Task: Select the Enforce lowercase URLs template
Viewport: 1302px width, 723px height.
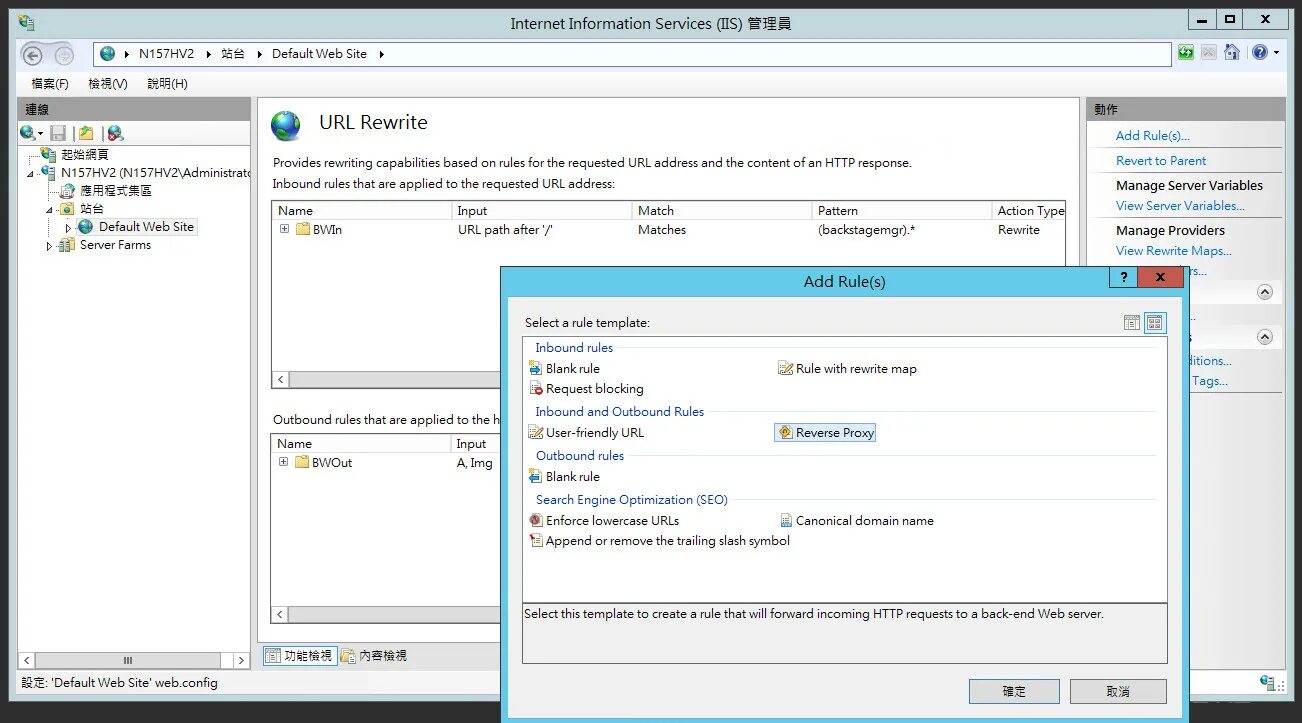Action: (604, 520)
